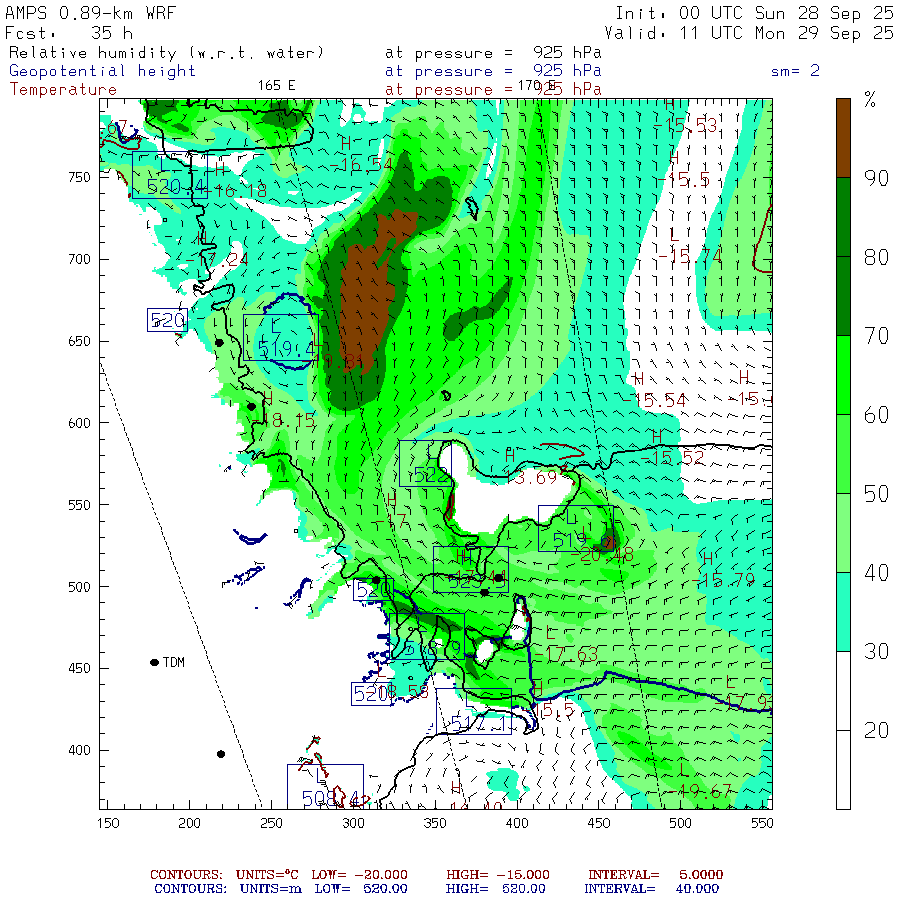Click the "-16.54" high temperature label
Image resolution: width=900 pixels, height=900 pixels.
361,165
